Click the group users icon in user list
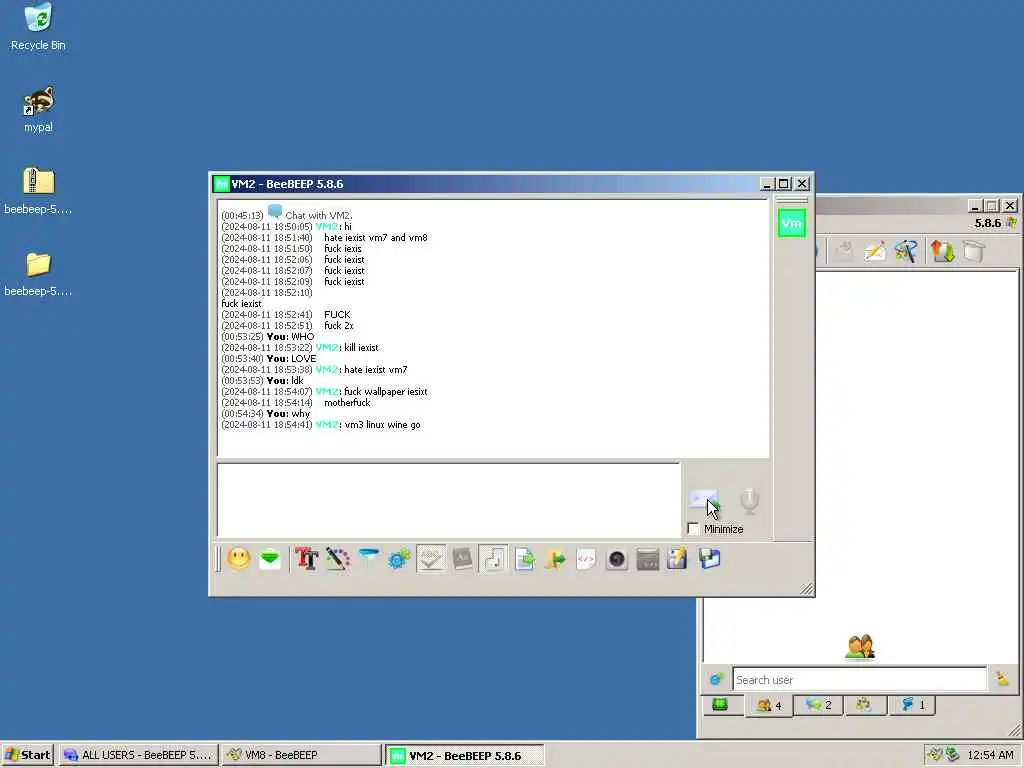The height and width of the screenshot is (768, 1024). [x=859, y=647]
